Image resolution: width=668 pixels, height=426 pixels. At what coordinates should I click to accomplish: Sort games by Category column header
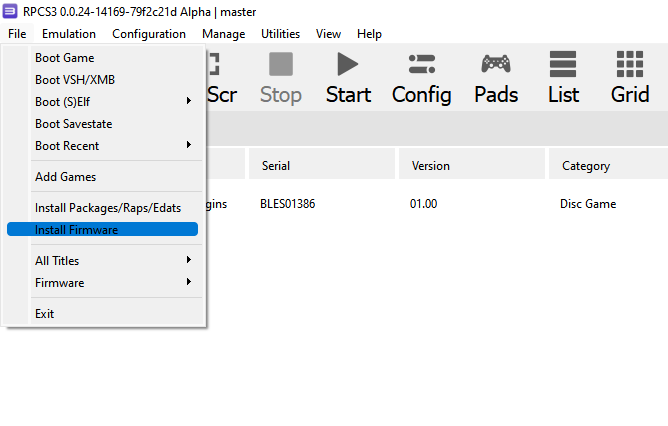point(585,166)
